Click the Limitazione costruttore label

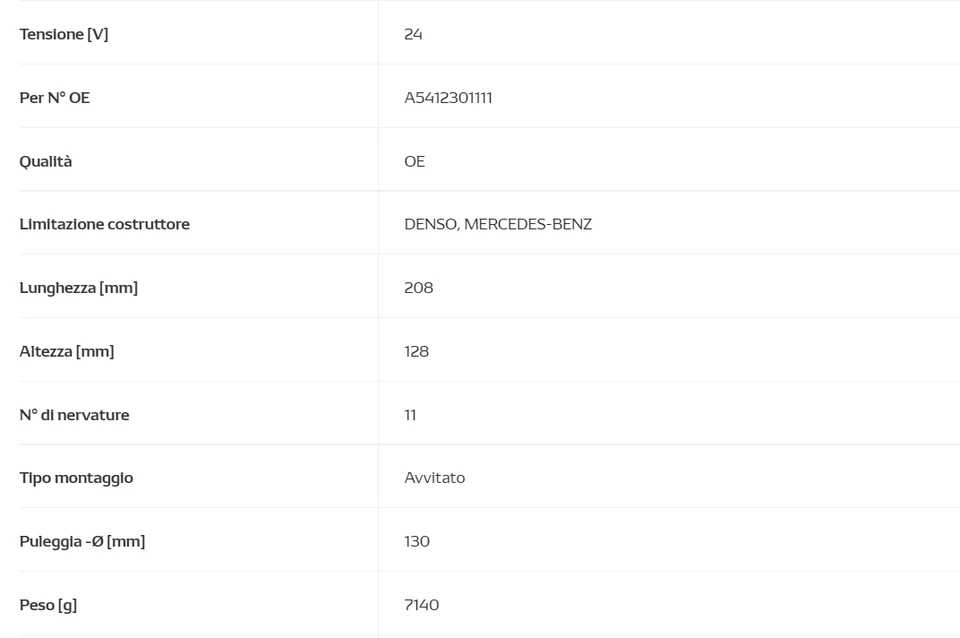[x=104, y=224]
